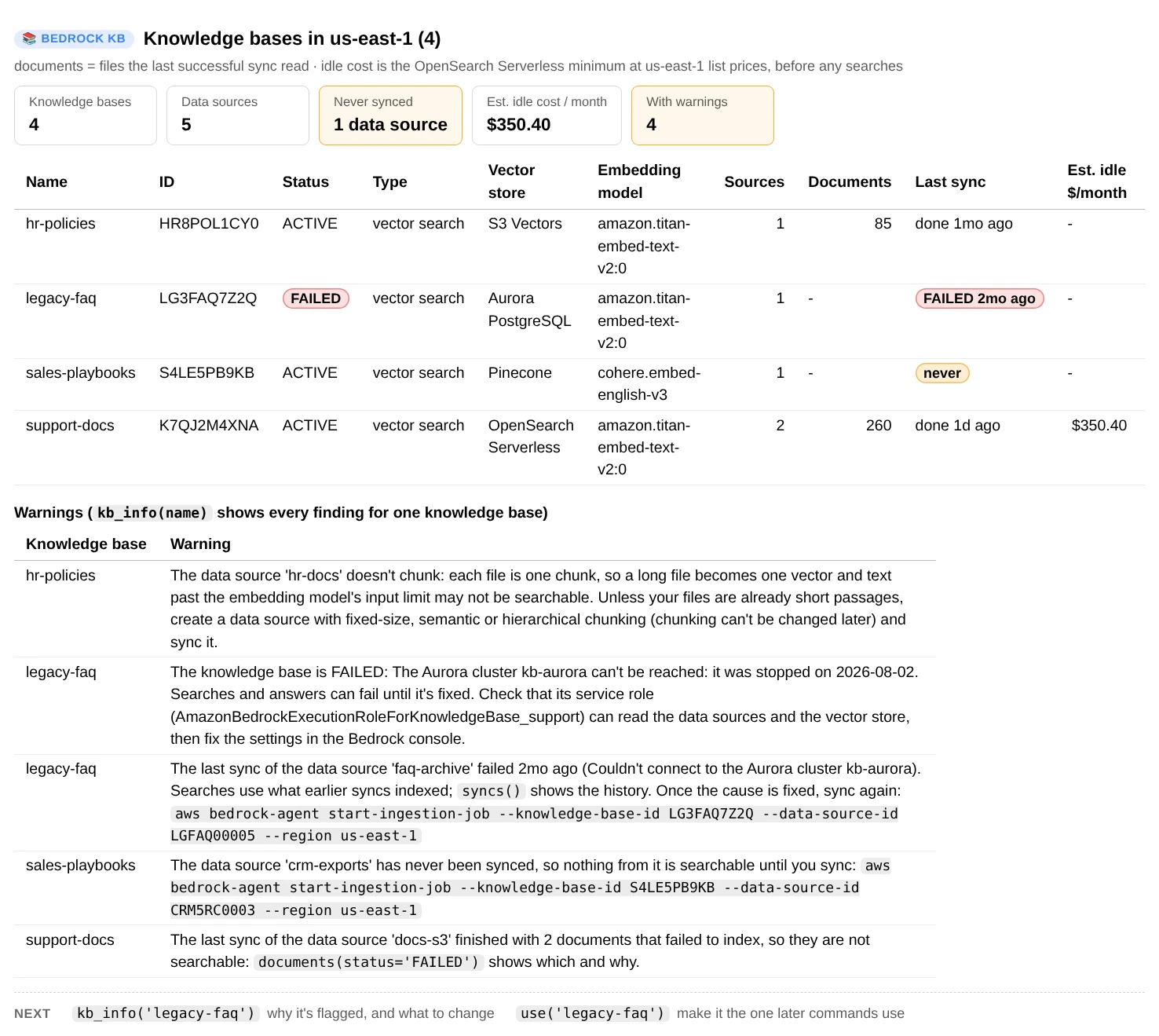Open the Never synced summary card
The height and width of the screenshot is (1036, 1159).
[390, 115]
